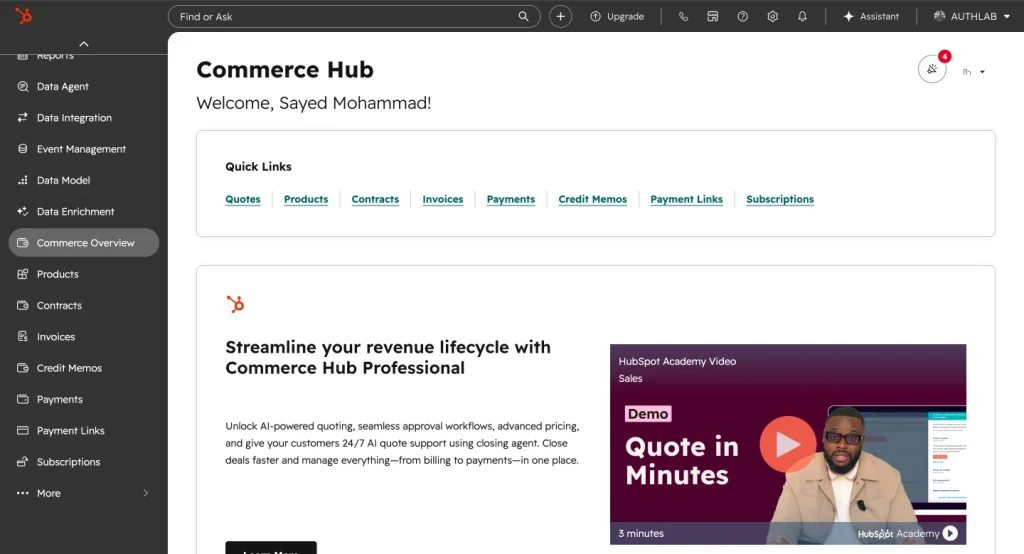Expand More with right chevron
This screenshot has height=554, width=1024.
[x=146, y=493]
